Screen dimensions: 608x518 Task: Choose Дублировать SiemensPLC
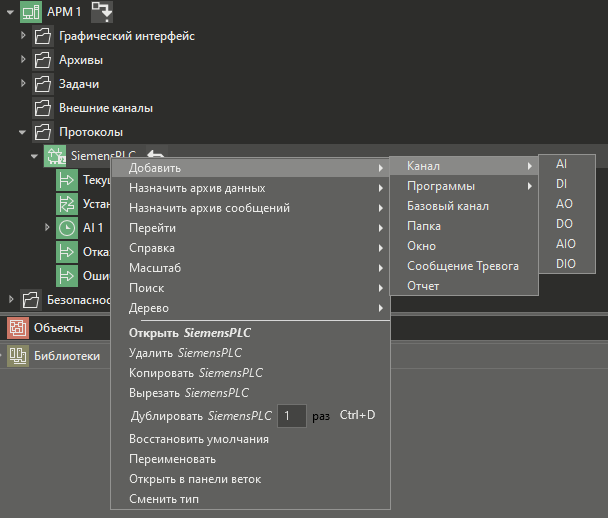click(x=201, y=416)
